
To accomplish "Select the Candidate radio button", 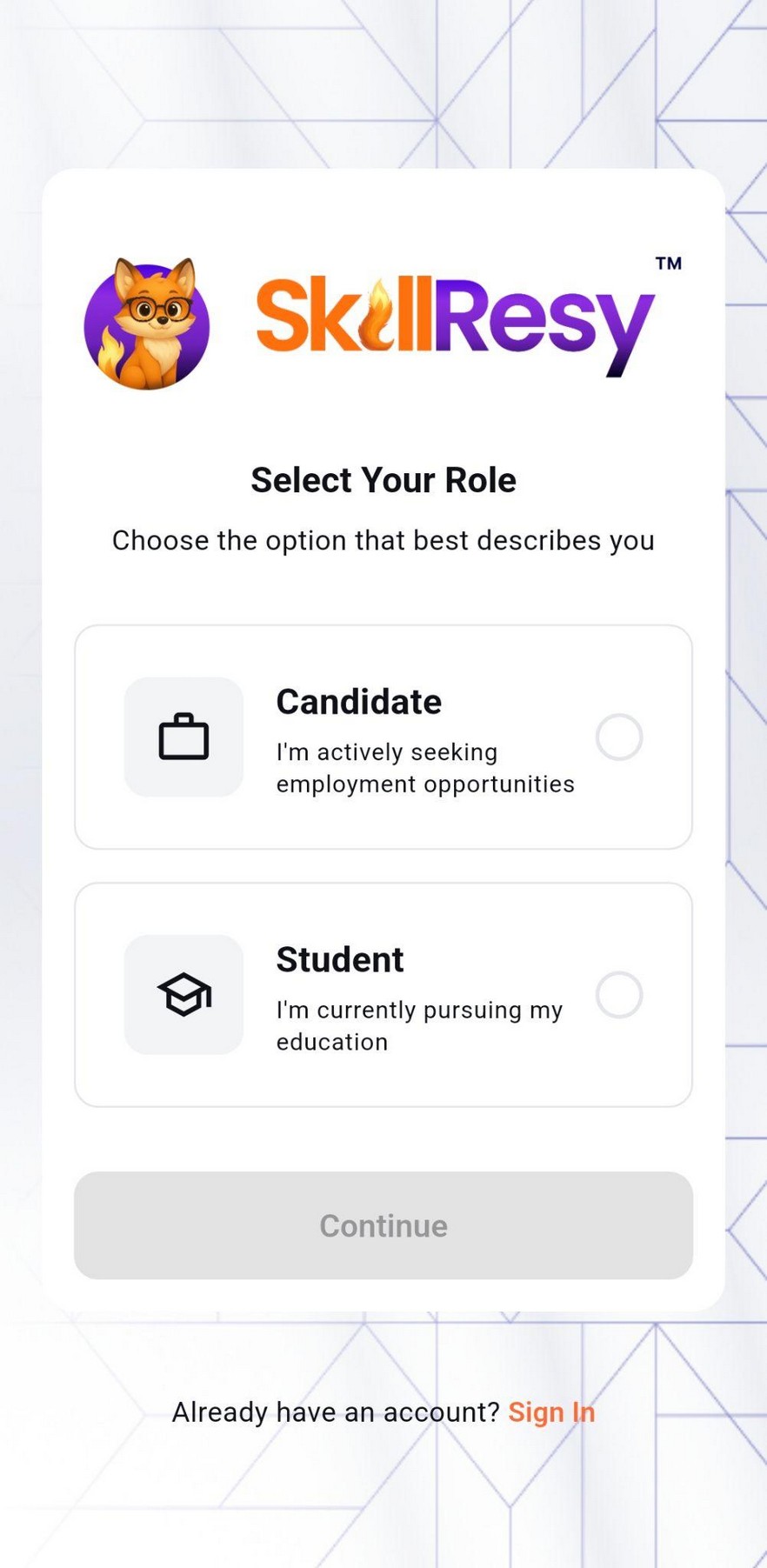I will (619, 736).
